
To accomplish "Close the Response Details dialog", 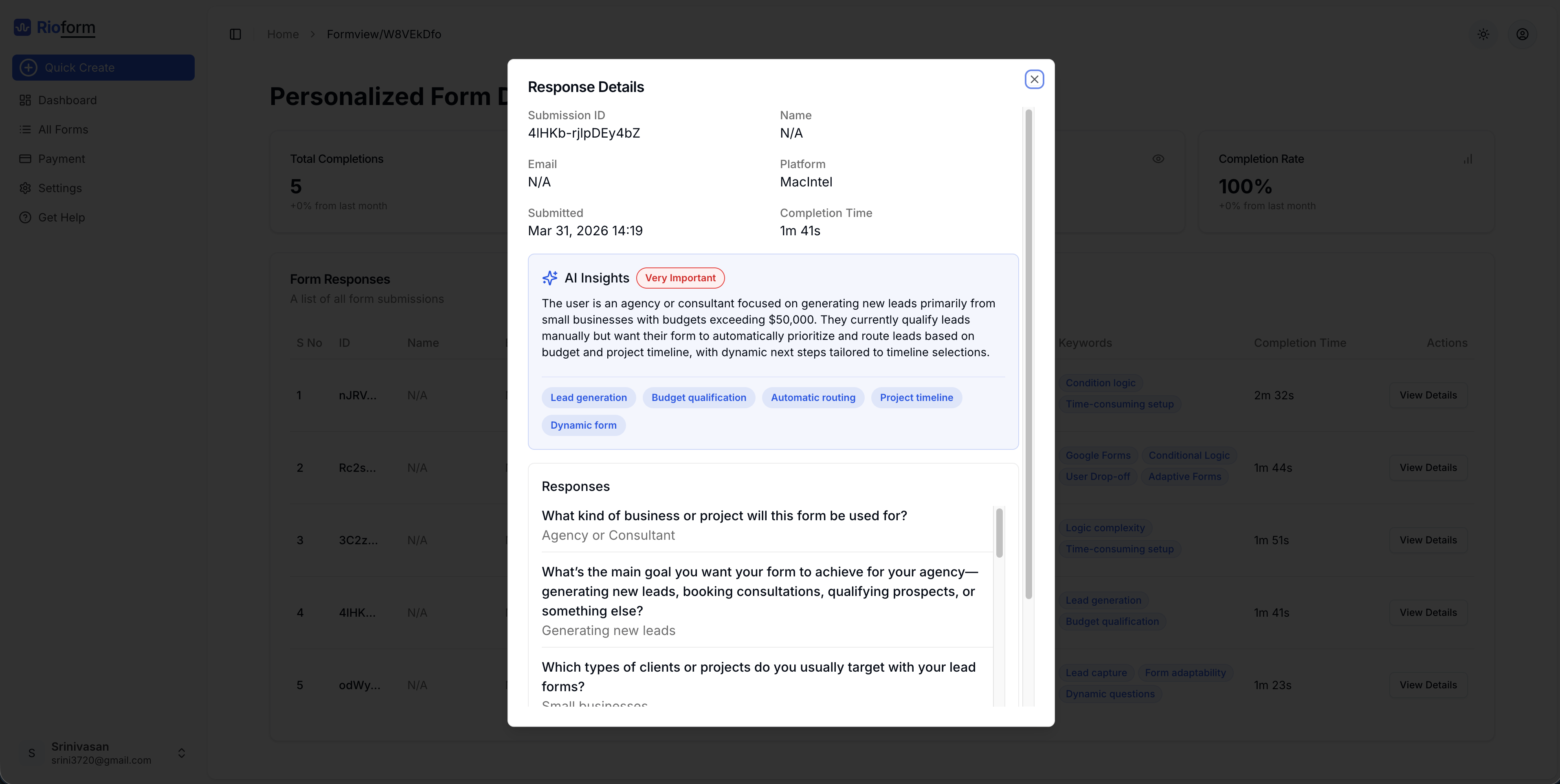I will click(1034, 79).
